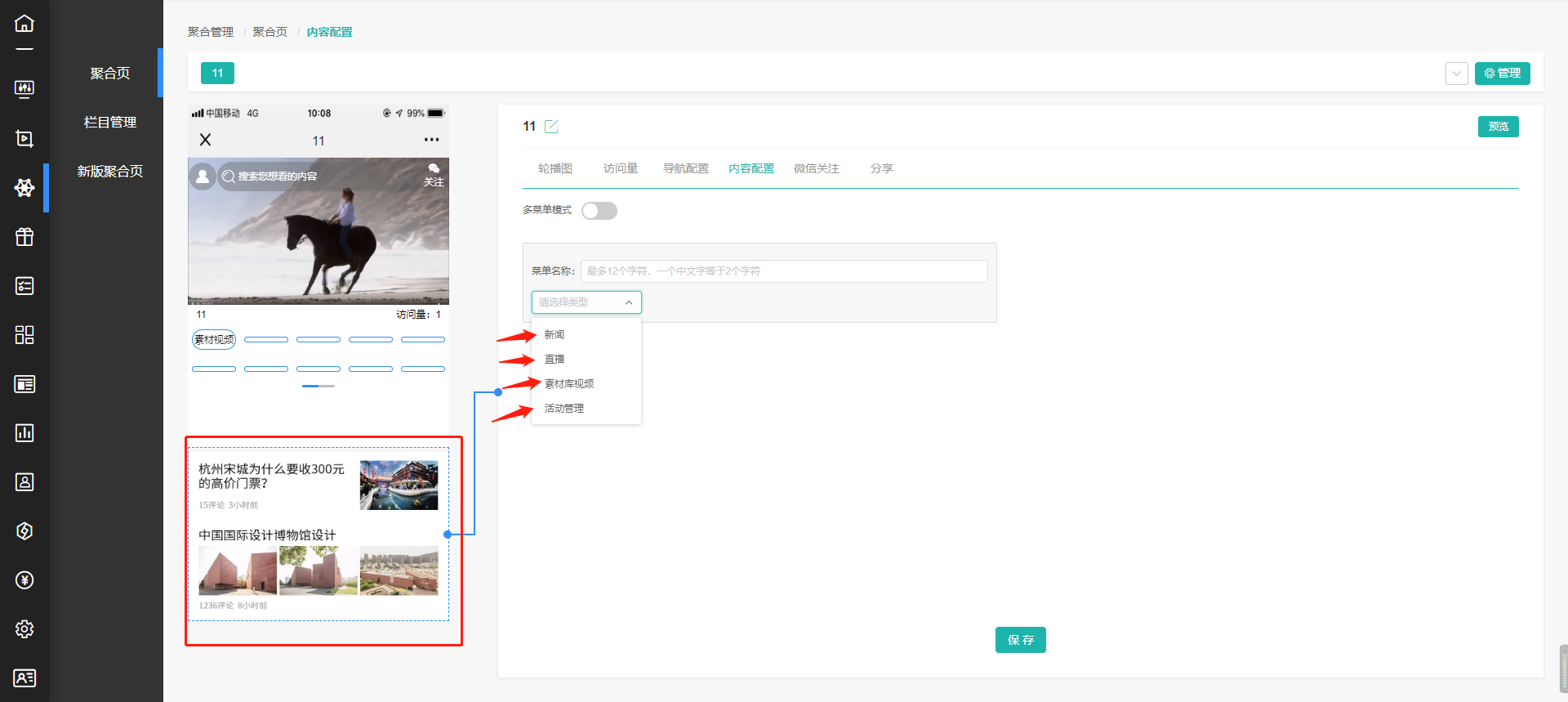Open the bar chart statistics icon
Viewport: 1568px width, 702px height.
pyautogui.click(x=24, y=433)
